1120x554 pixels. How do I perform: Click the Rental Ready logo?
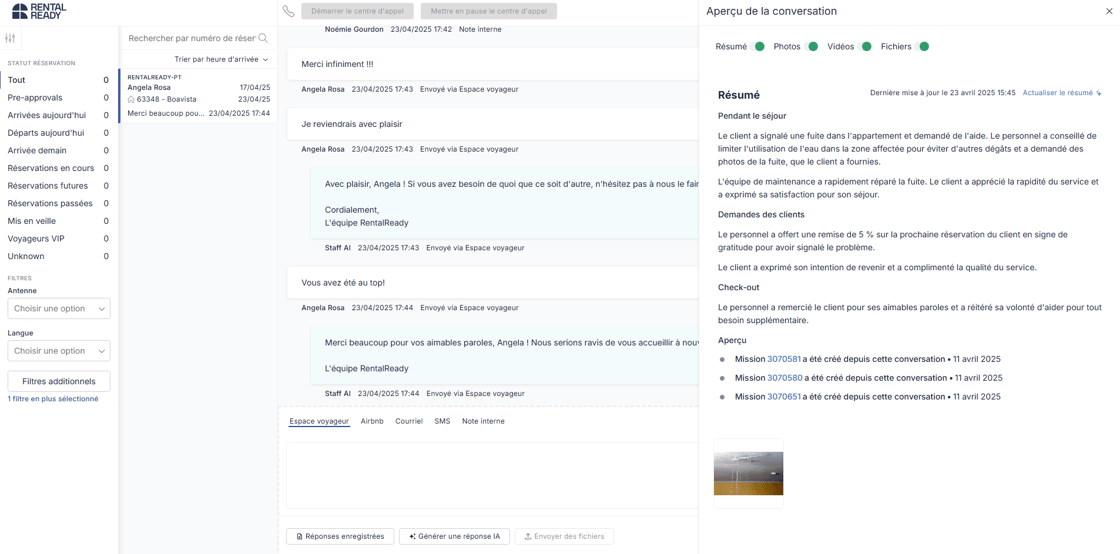pyautogui.click(x=40, y=11)
